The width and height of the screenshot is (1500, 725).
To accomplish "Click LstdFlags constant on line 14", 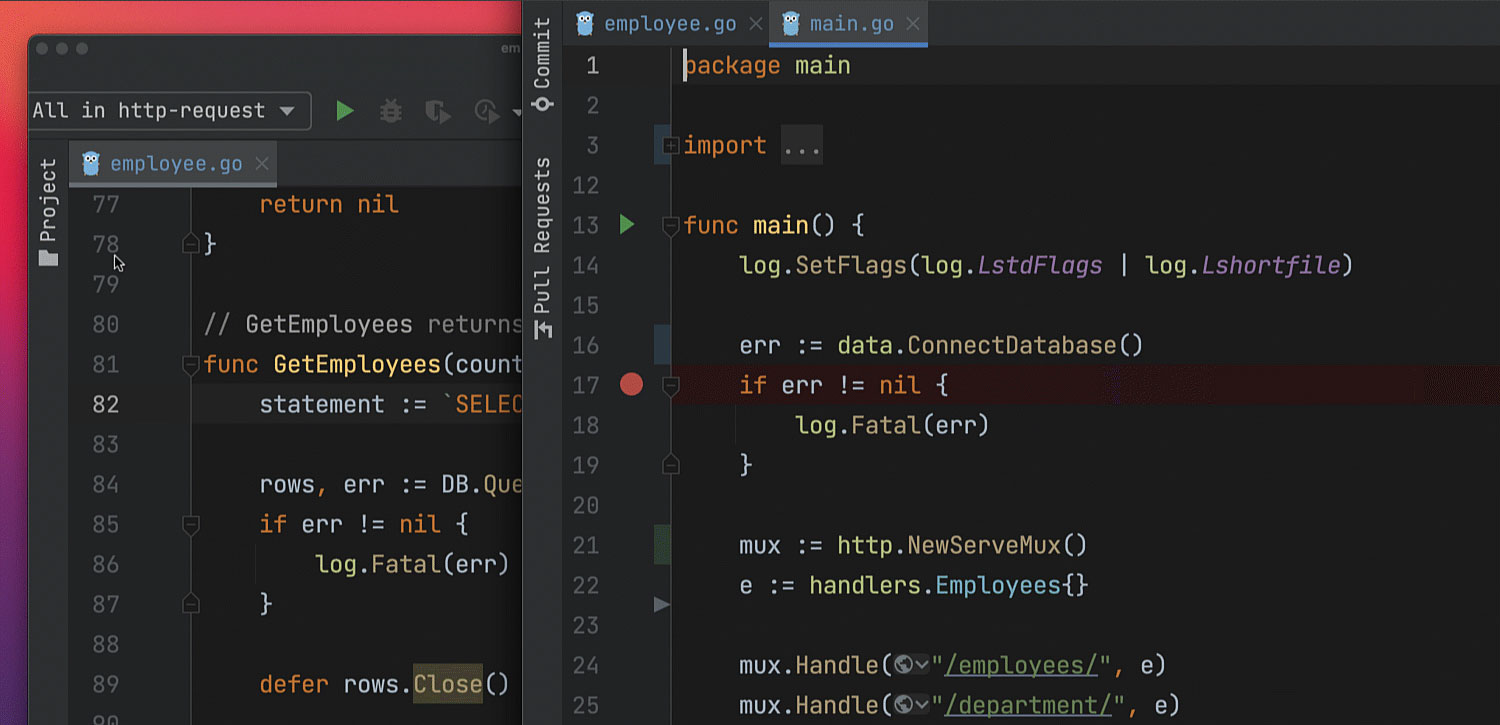I will pyautogui.click(x=1040, y=265).
